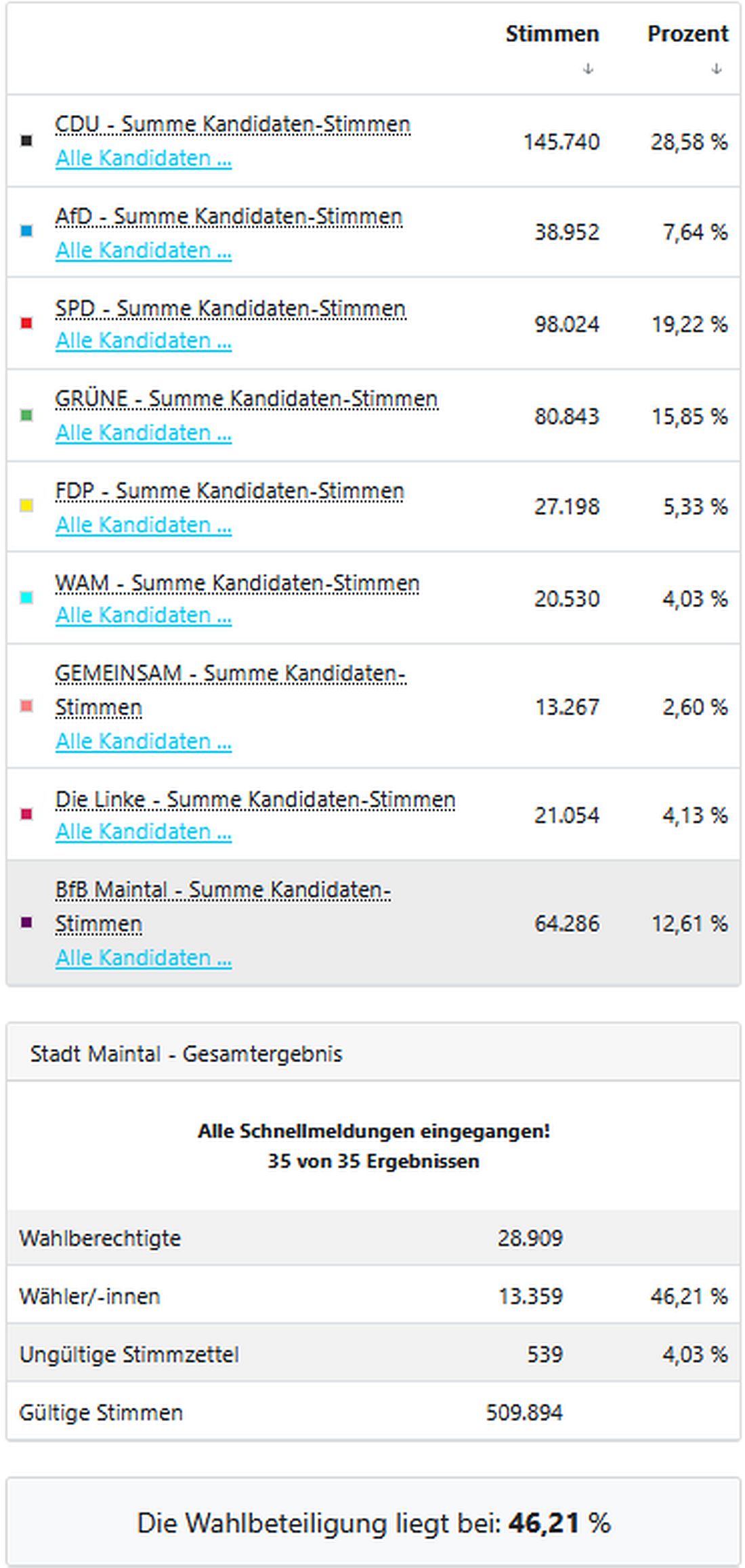Toggle sort direction via Stimmen arrow

[x=588, y=67]
